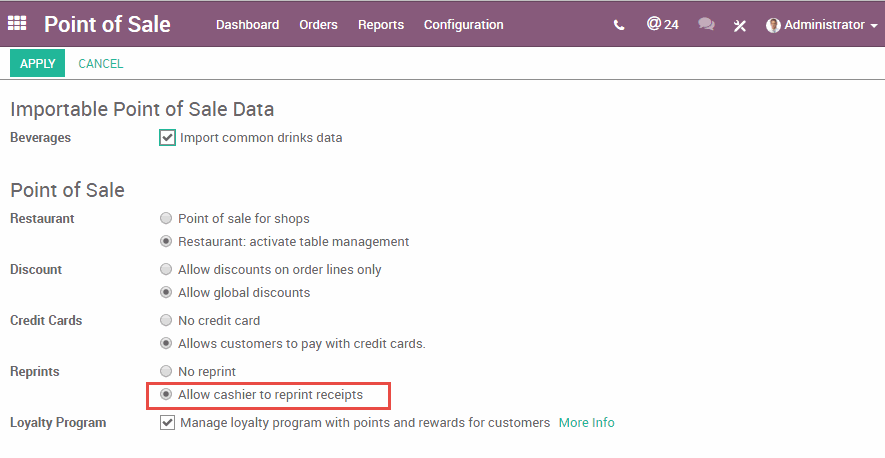This screenshot has width=885, height=458.
Task: Open the Configuration menu
Action: 462,25
